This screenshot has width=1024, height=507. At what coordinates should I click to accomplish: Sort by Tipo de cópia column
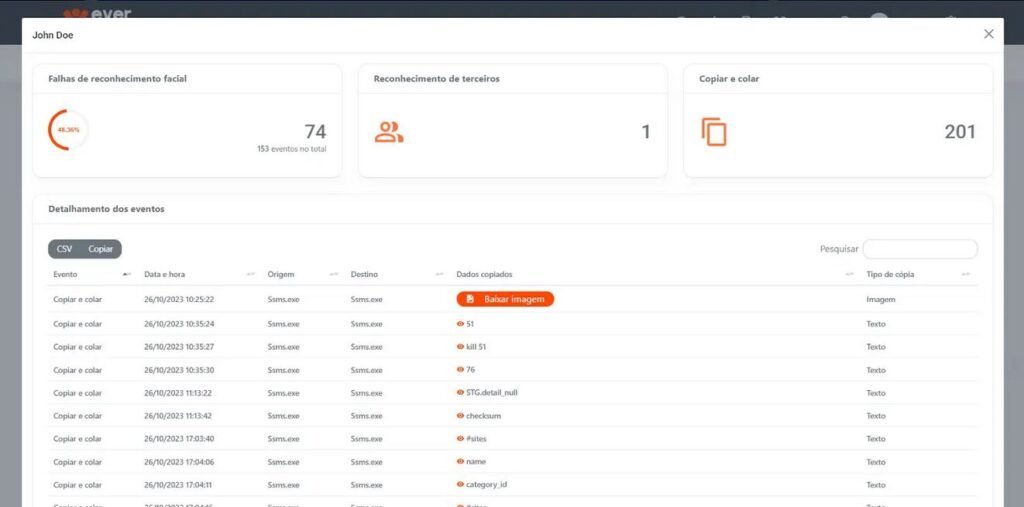point(918,274)
